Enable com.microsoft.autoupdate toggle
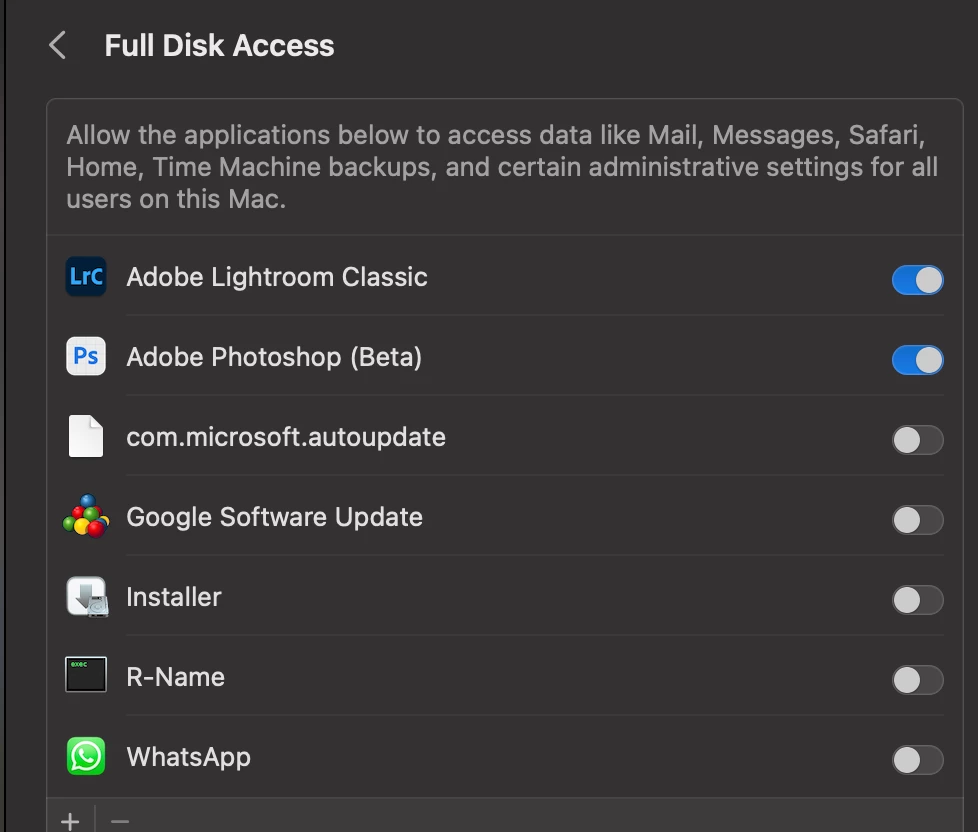Viewport: 978px width, 832px height. pos(917,440)
